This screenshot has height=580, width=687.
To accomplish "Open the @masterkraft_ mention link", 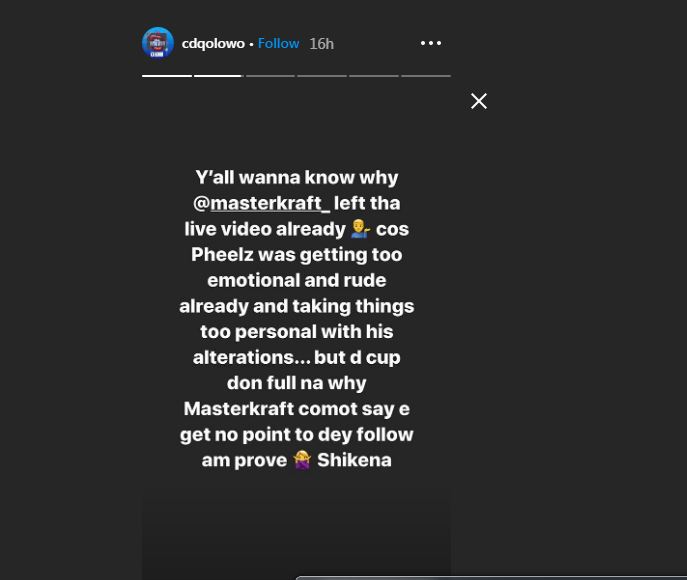I will [269, 203].
